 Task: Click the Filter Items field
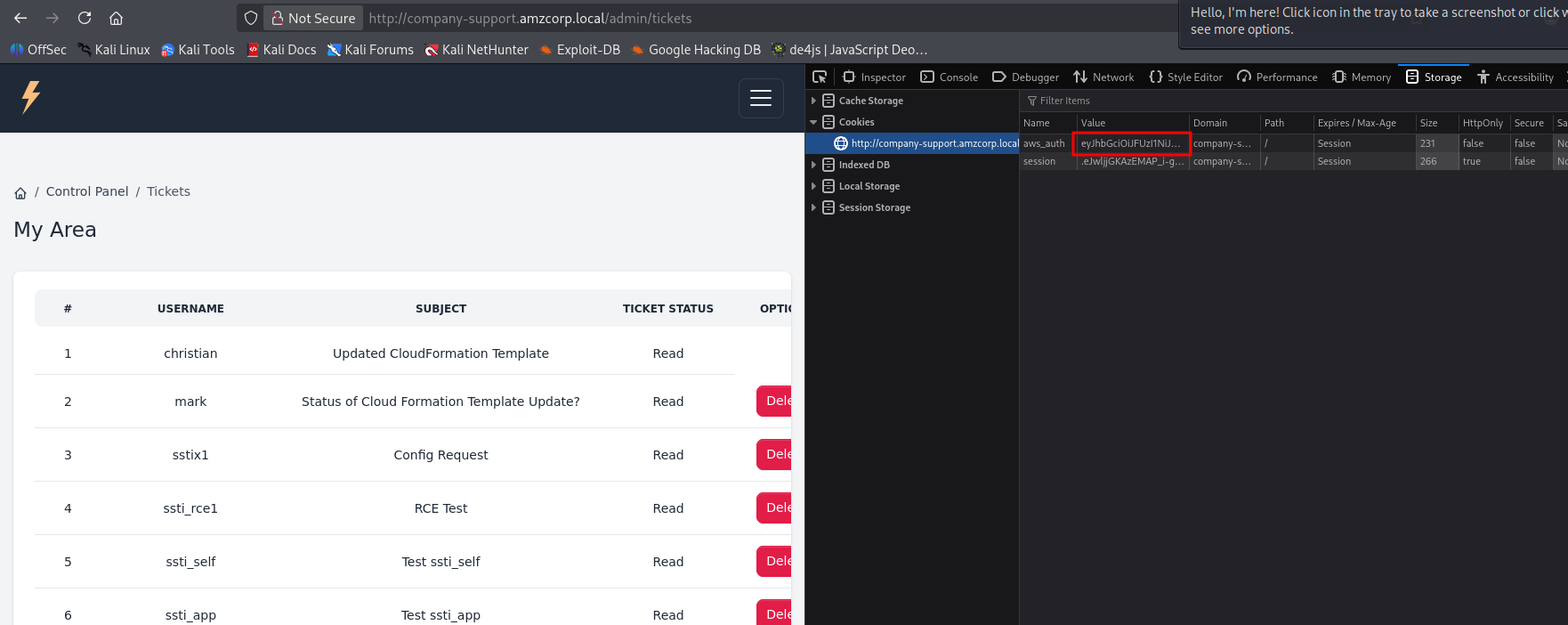(x=1293, y=101)
